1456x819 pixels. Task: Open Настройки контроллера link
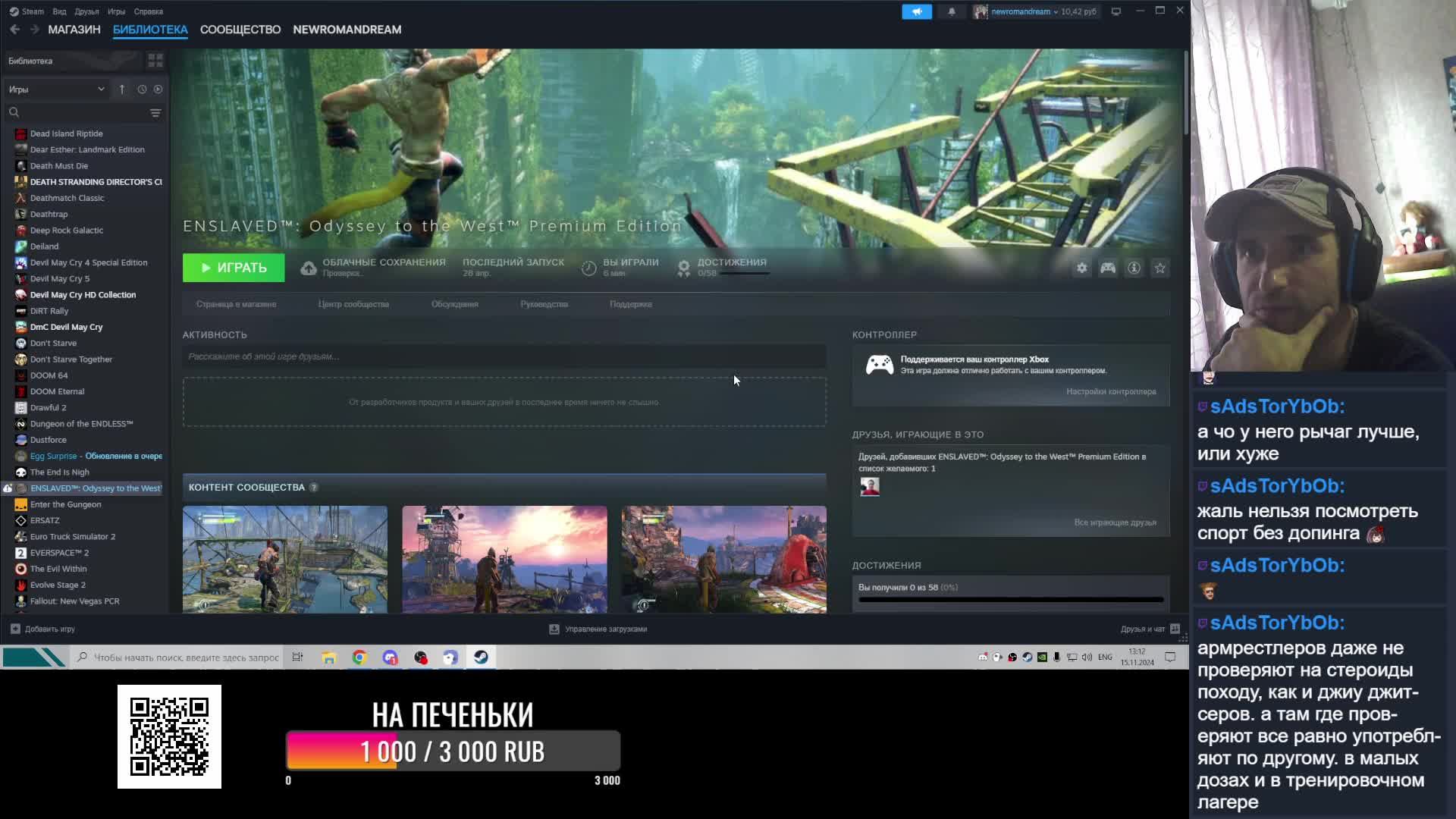click(1111, 391)
